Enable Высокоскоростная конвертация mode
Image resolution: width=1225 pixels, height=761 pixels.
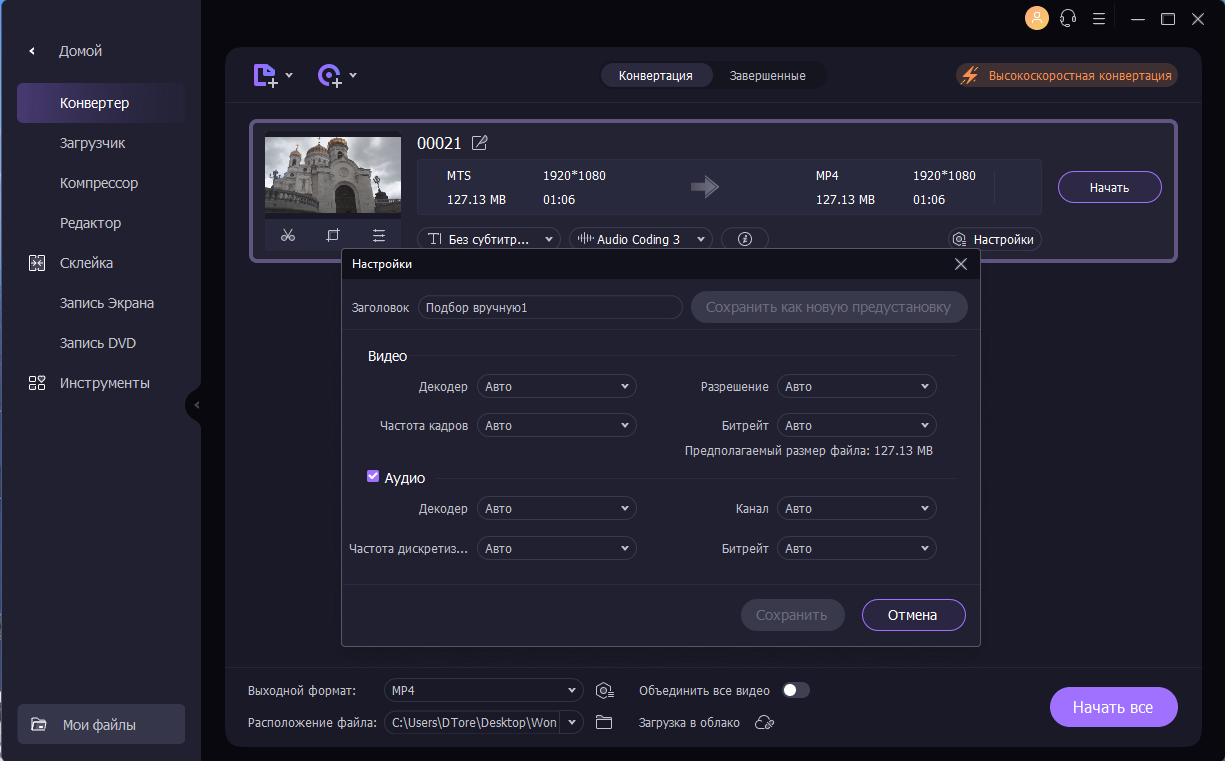coord(1067,75)
